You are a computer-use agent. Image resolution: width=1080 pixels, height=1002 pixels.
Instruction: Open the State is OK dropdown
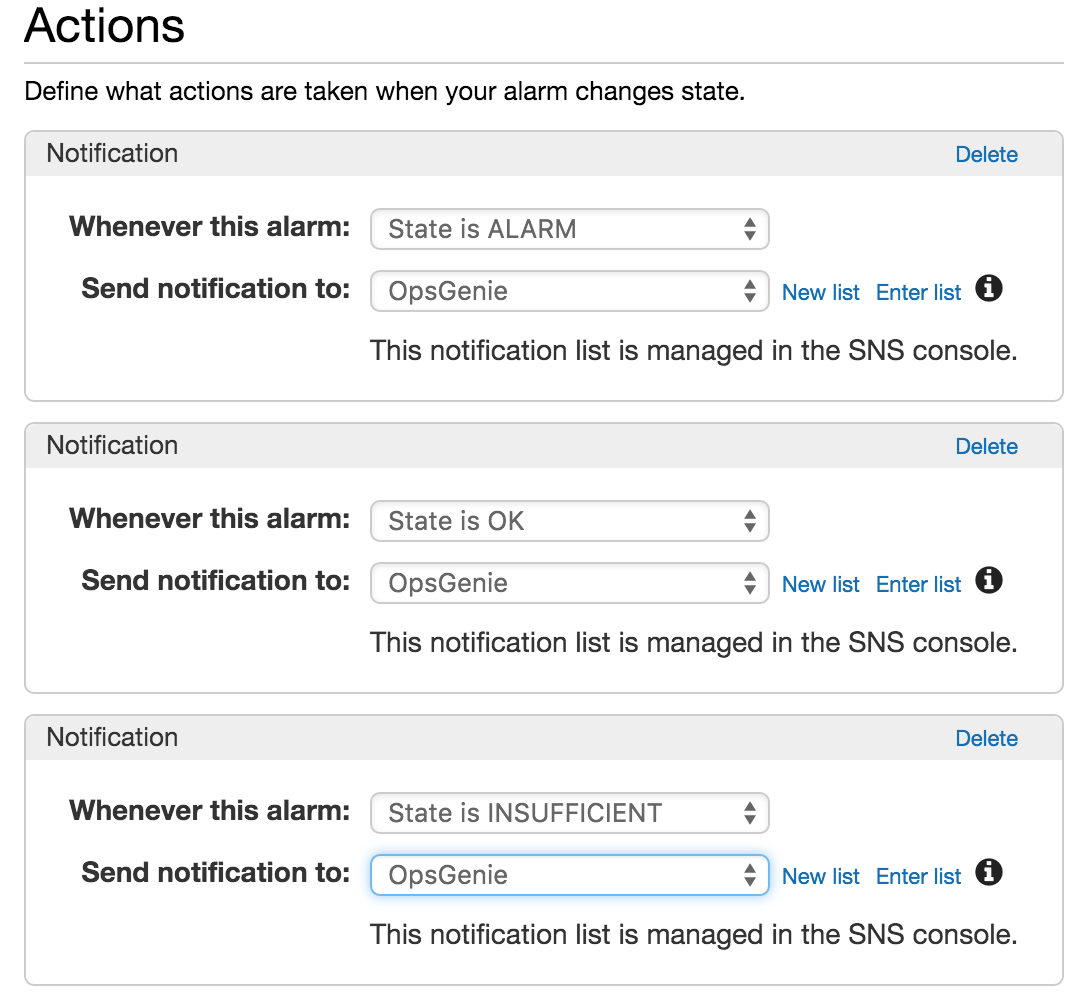(570, 521)
